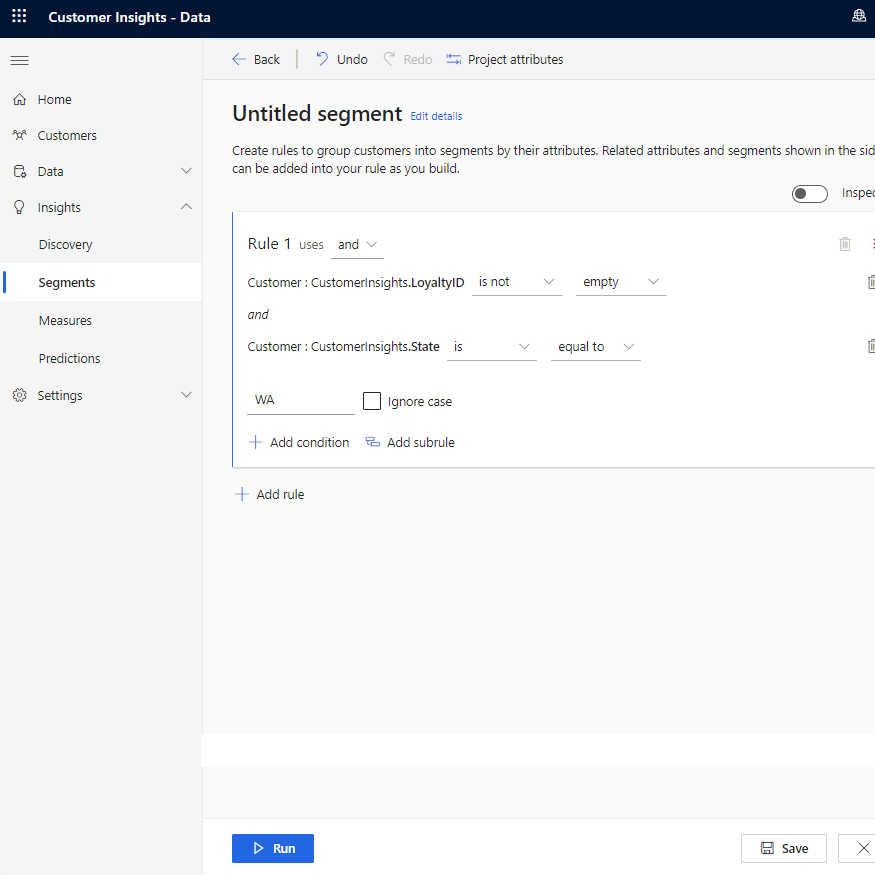Click the Untitled segment title
Viewport: 875px width, 875px height.
click(x=317, y=113)
